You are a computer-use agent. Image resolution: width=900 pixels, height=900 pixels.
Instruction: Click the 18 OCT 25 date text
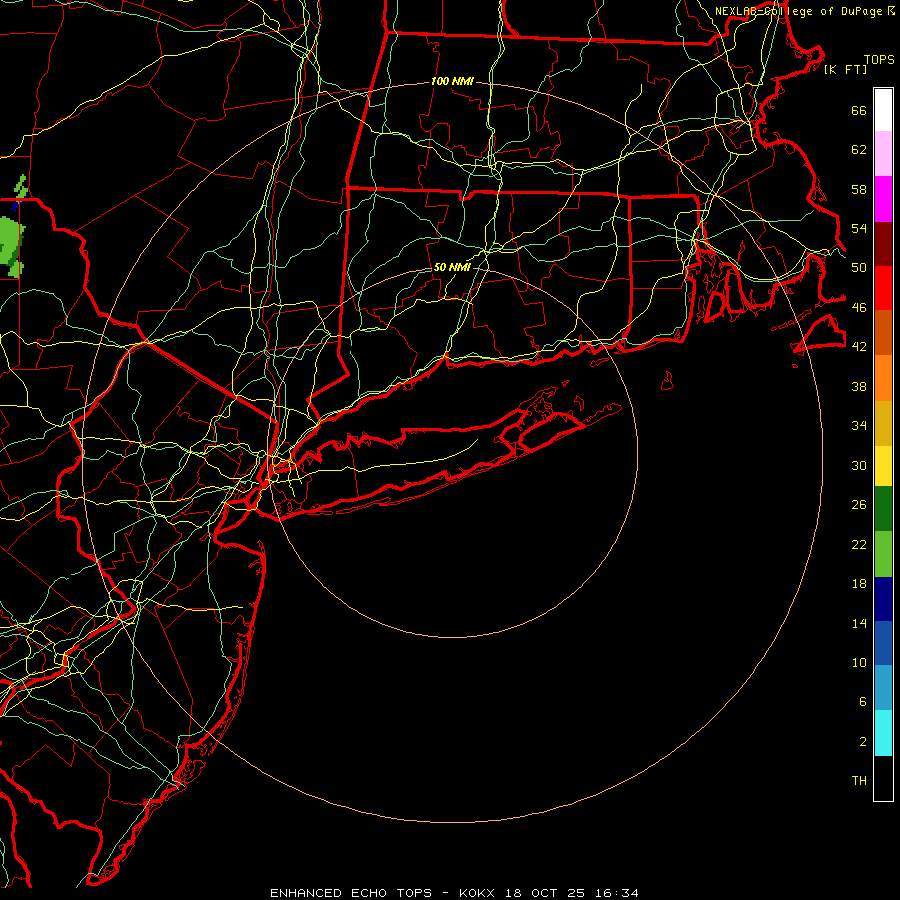(x=545, y=893)
